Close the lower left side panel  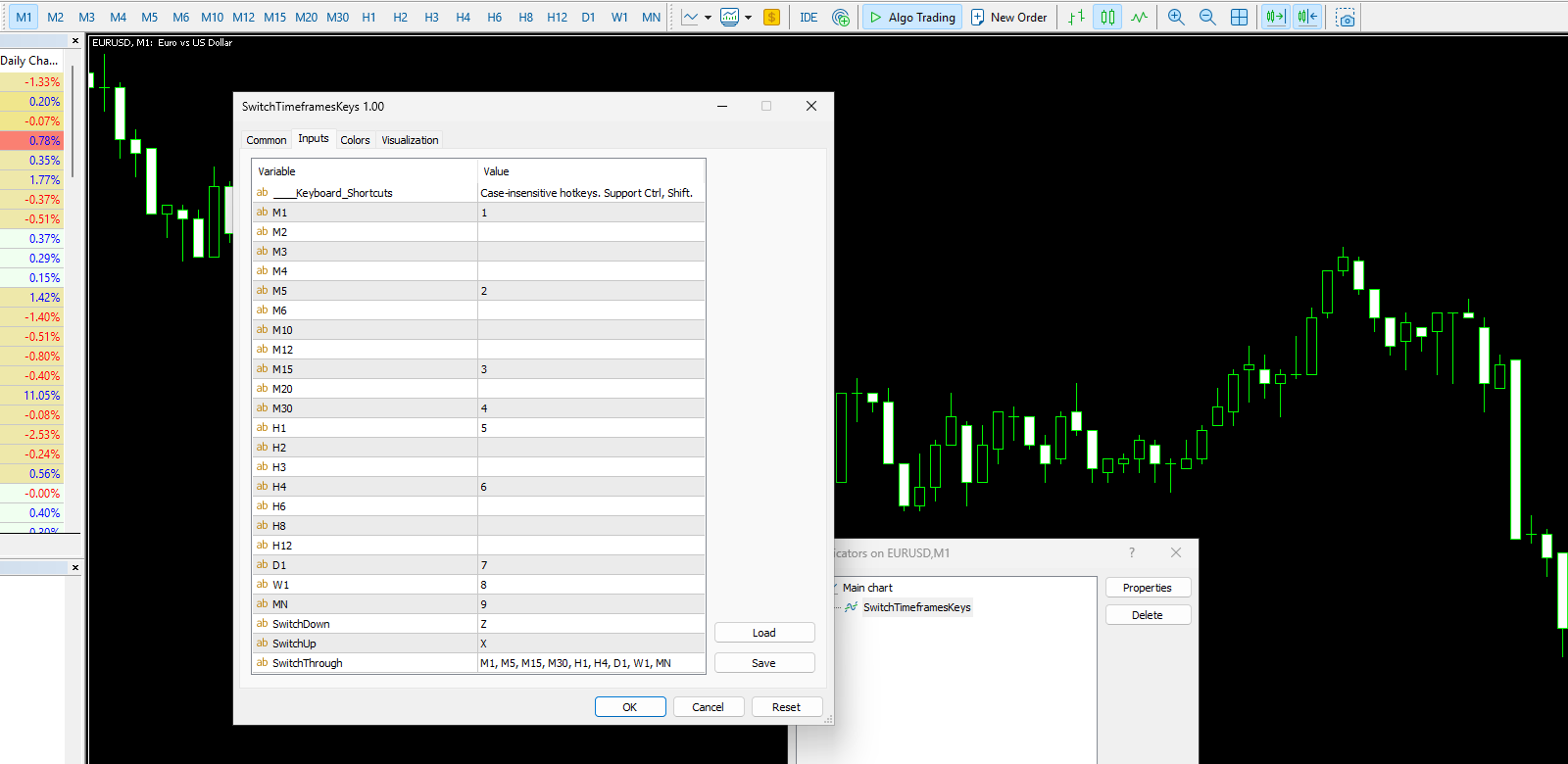[x=75, y=567]
